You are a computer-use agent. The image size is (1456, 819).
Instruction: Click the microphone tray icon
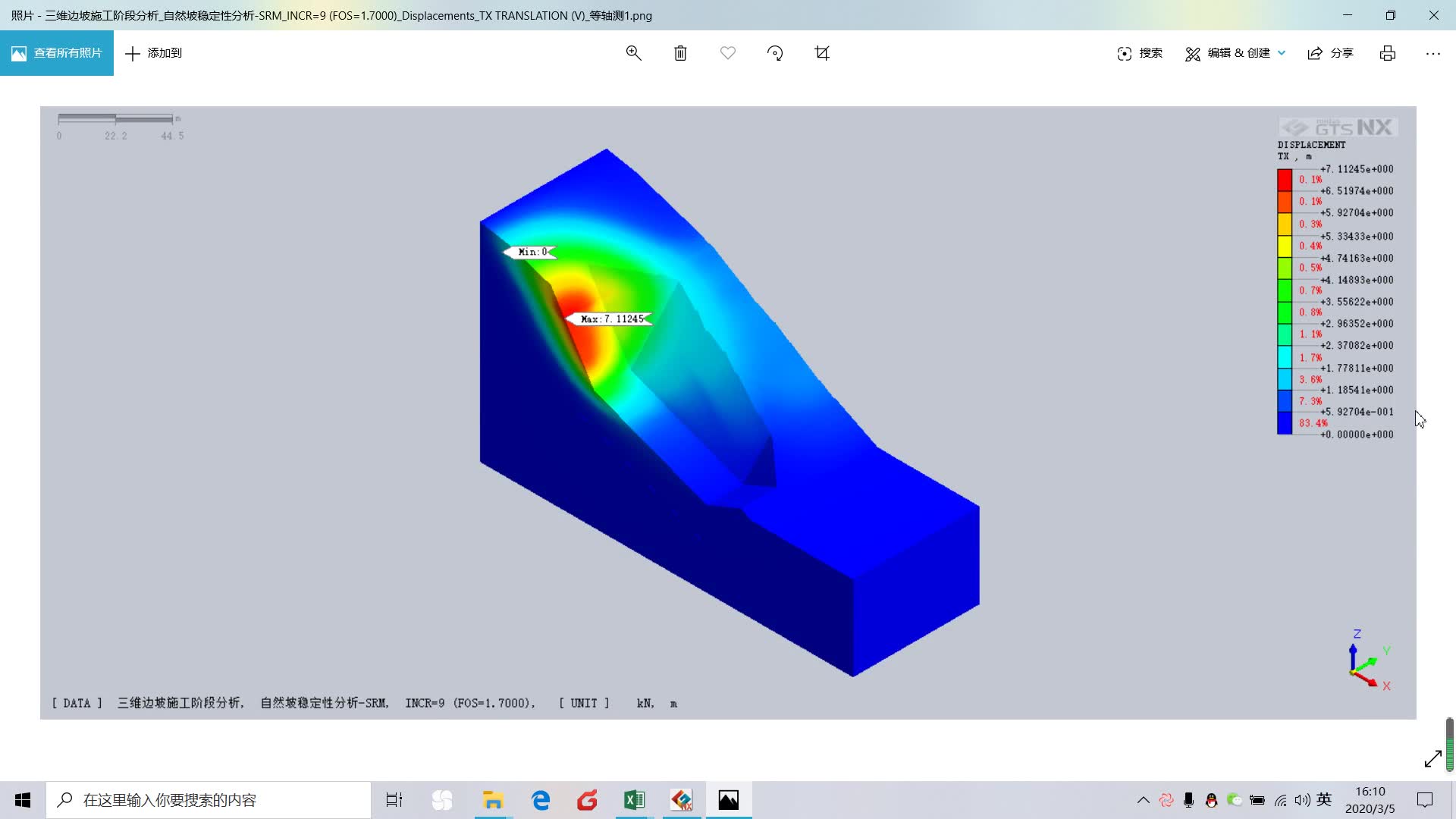[1189, 800]
